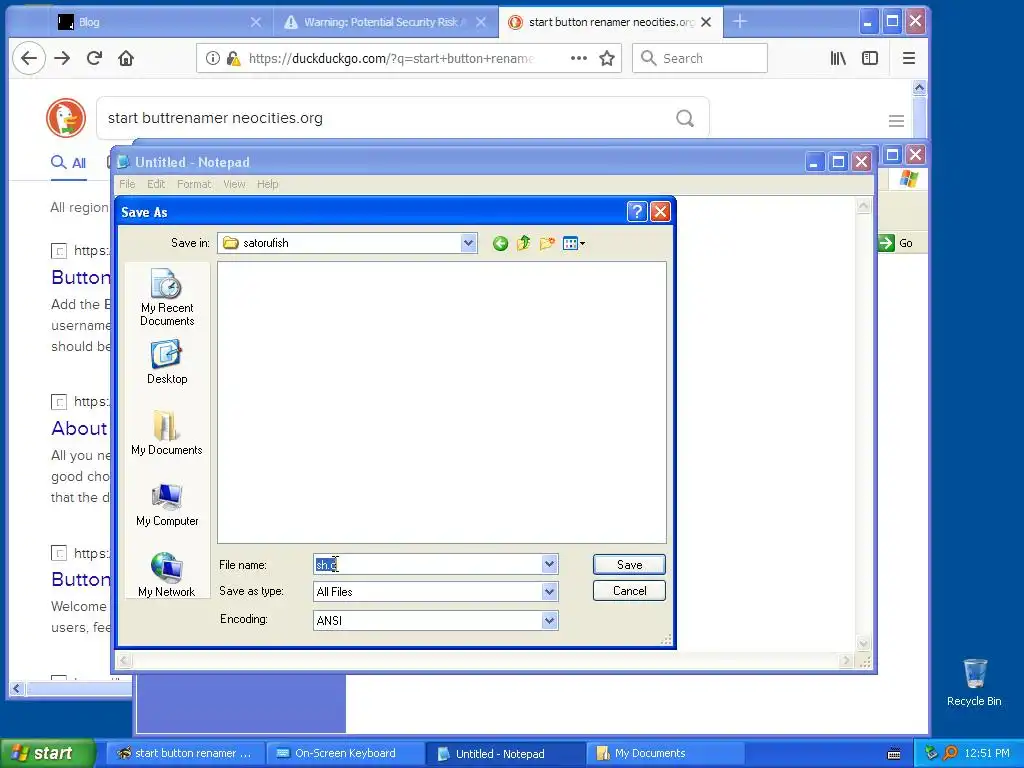Click Save button in Save As

[629, 564]
